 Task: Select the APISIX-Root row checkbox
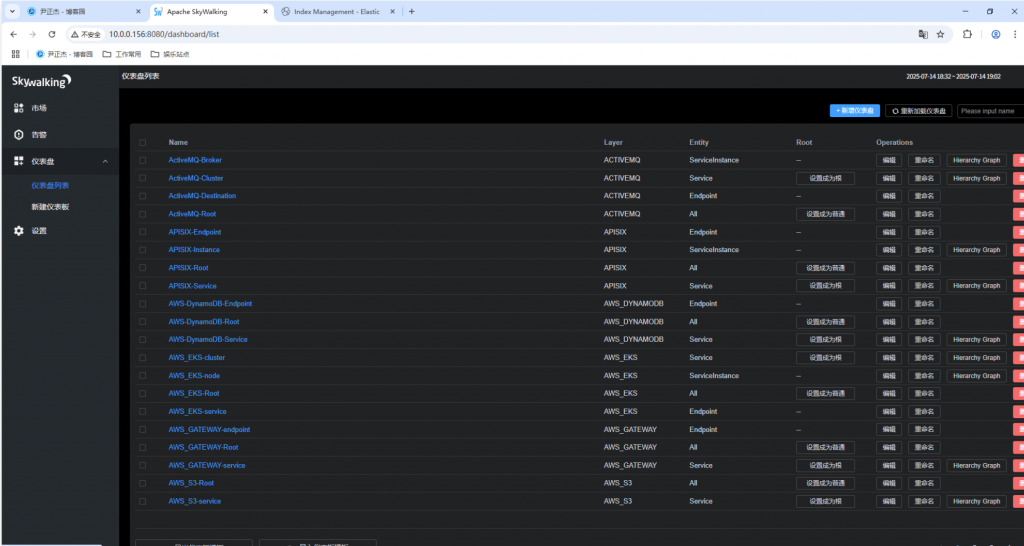142,268
